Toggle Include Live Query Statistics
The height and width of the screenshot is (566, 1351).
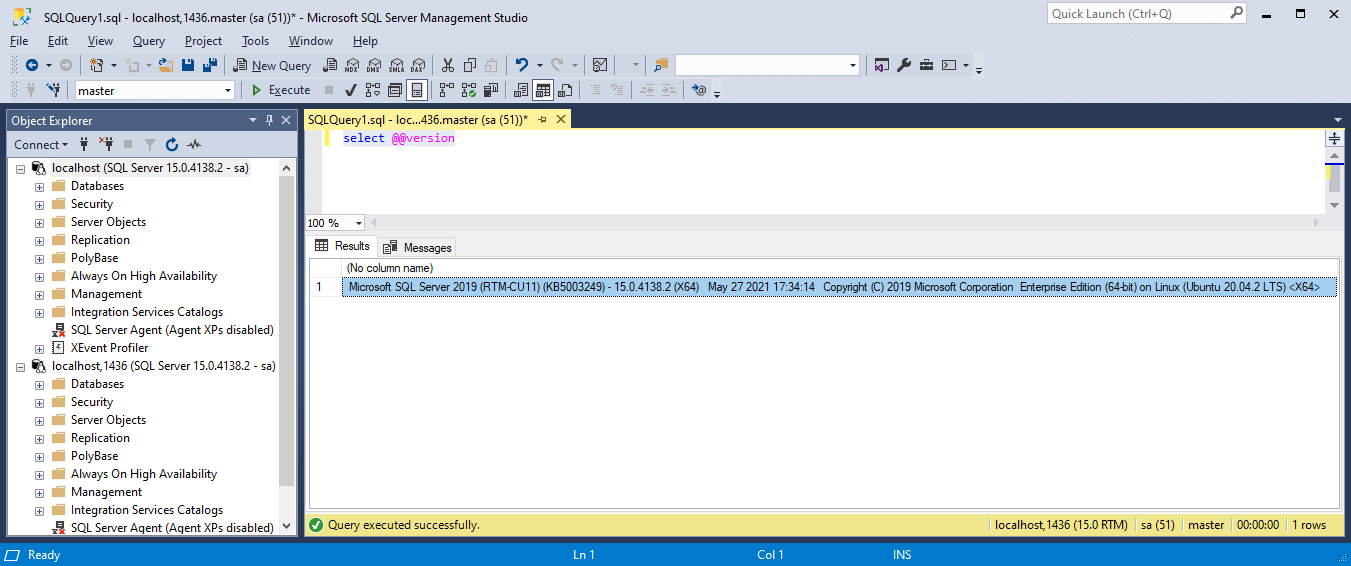tap(469, 90)
